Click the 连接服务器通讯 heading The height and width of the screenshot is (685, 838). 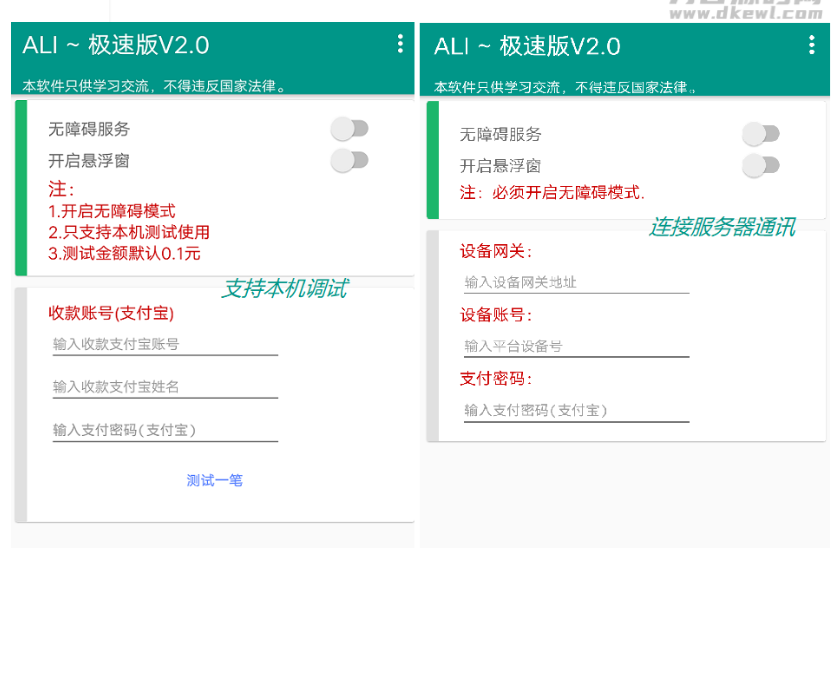point(724,227)
